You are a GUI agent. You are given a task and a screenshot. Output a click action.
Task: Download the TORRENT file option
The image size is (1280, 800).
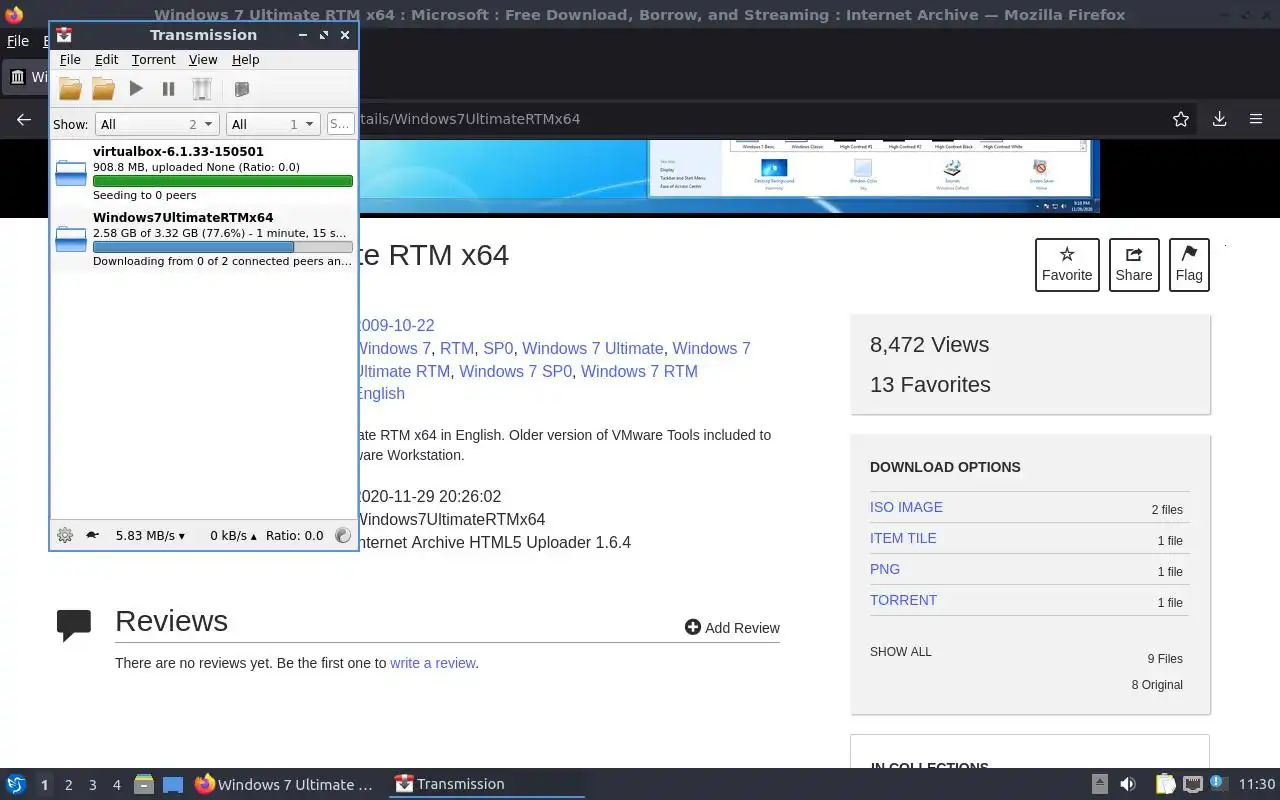[903, 600]
